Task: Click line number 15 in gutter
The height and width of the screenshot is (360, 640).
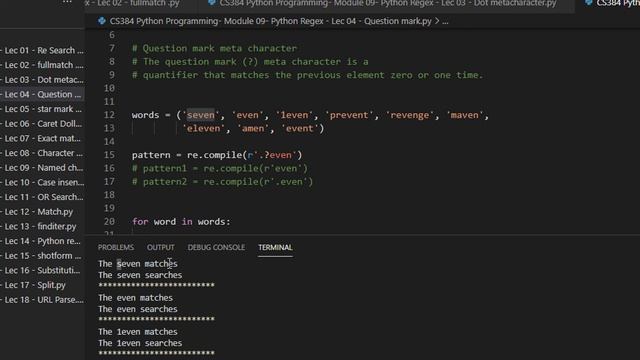Action: coord(109,155)
